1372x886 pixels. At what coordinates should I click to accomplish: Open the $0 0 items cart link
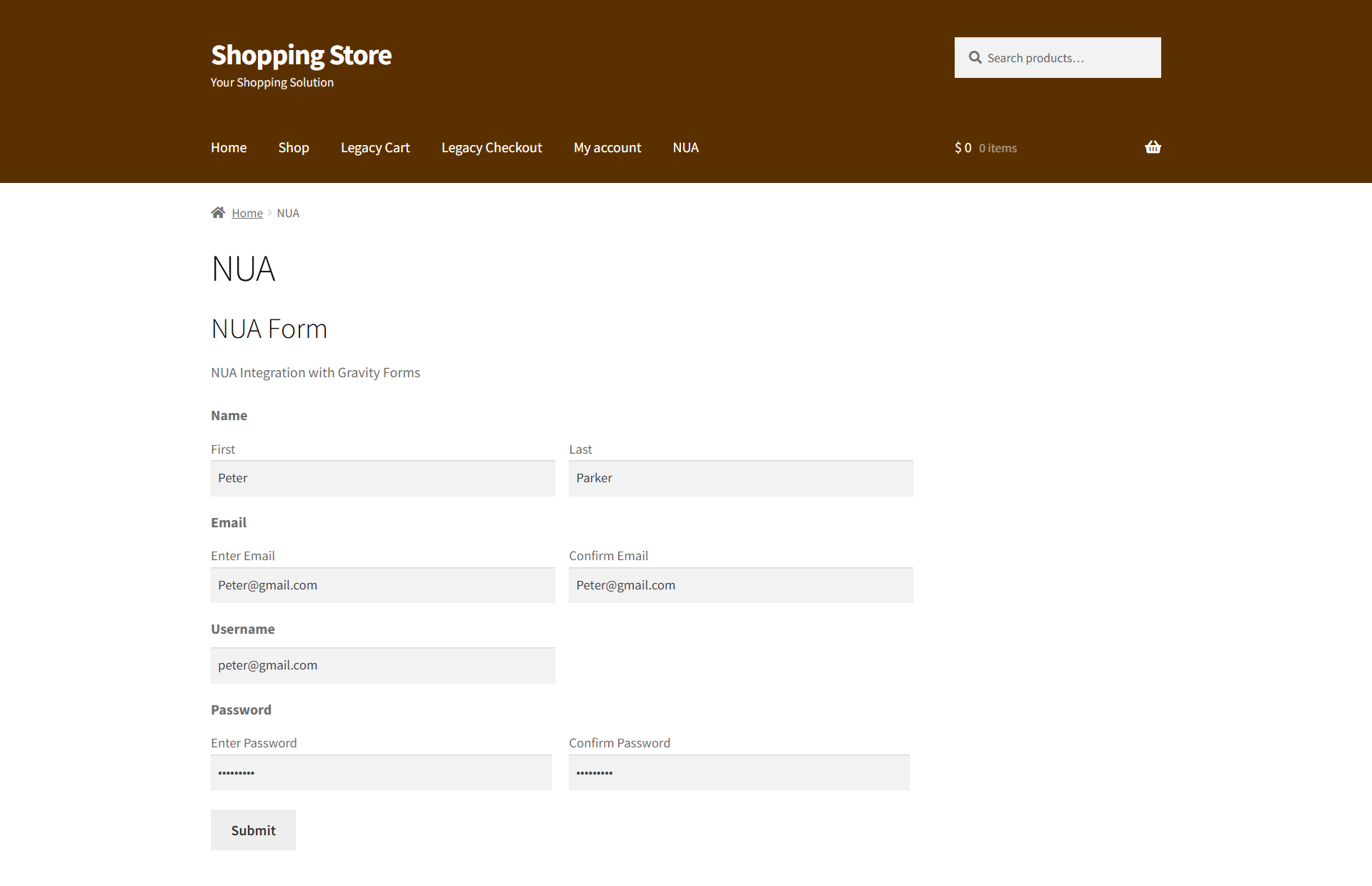click(985, 148)
